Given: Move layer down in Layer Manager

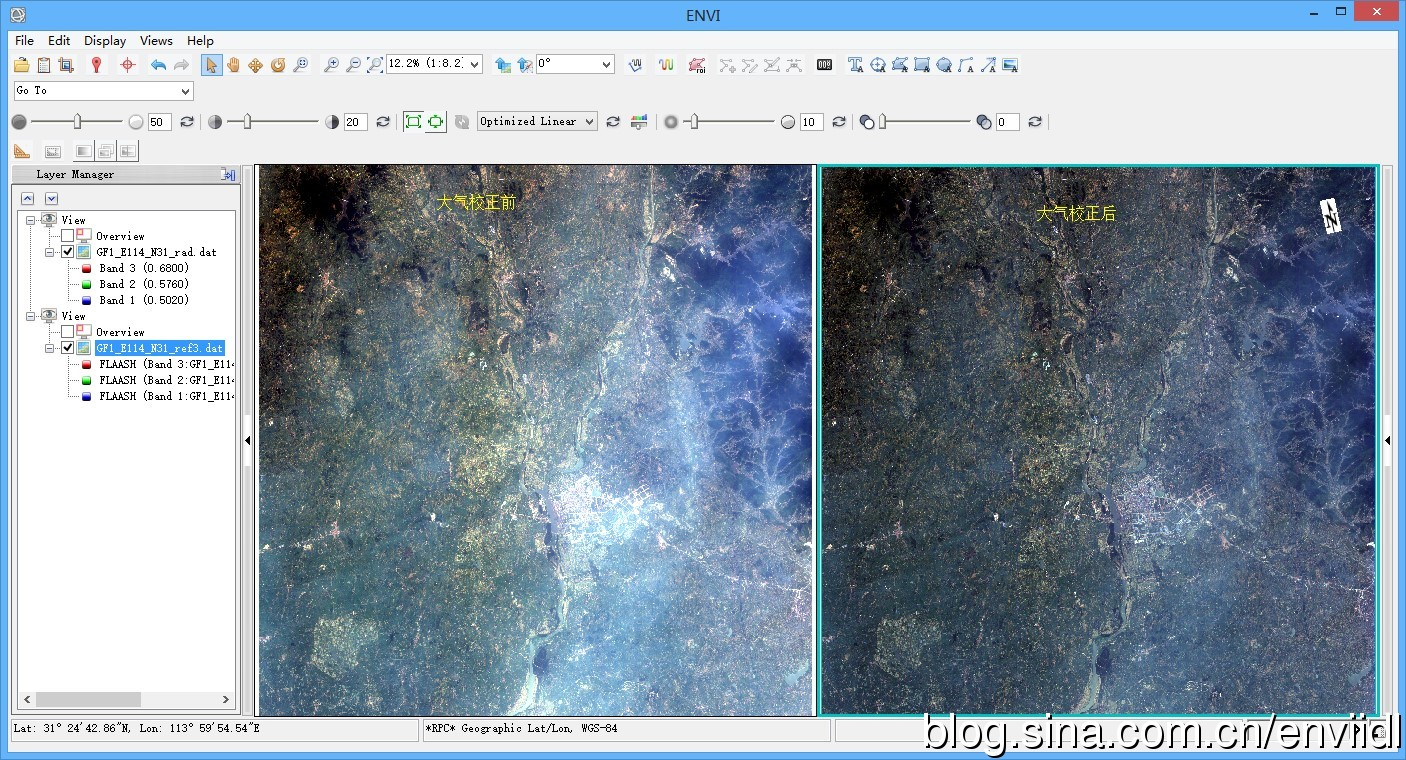Looking at the screenshot, I should coord(51,199).
